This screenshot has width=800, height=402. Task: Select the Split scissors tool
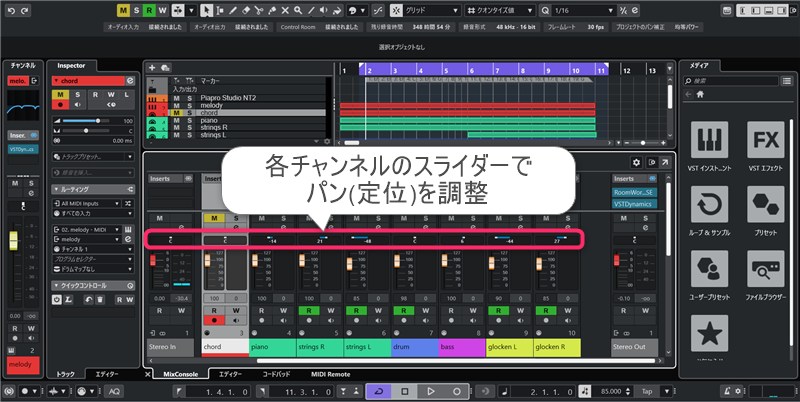(259, 10)
